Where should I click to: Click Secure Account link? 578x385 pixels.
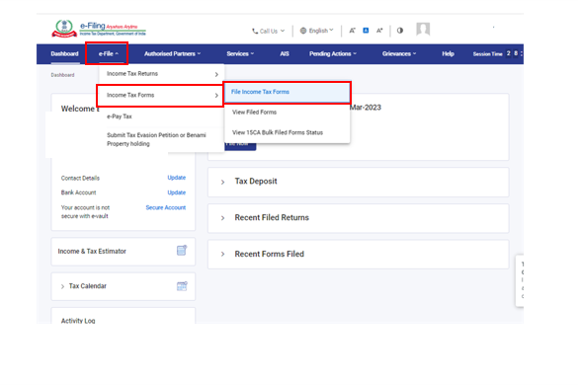coord(166,208)
